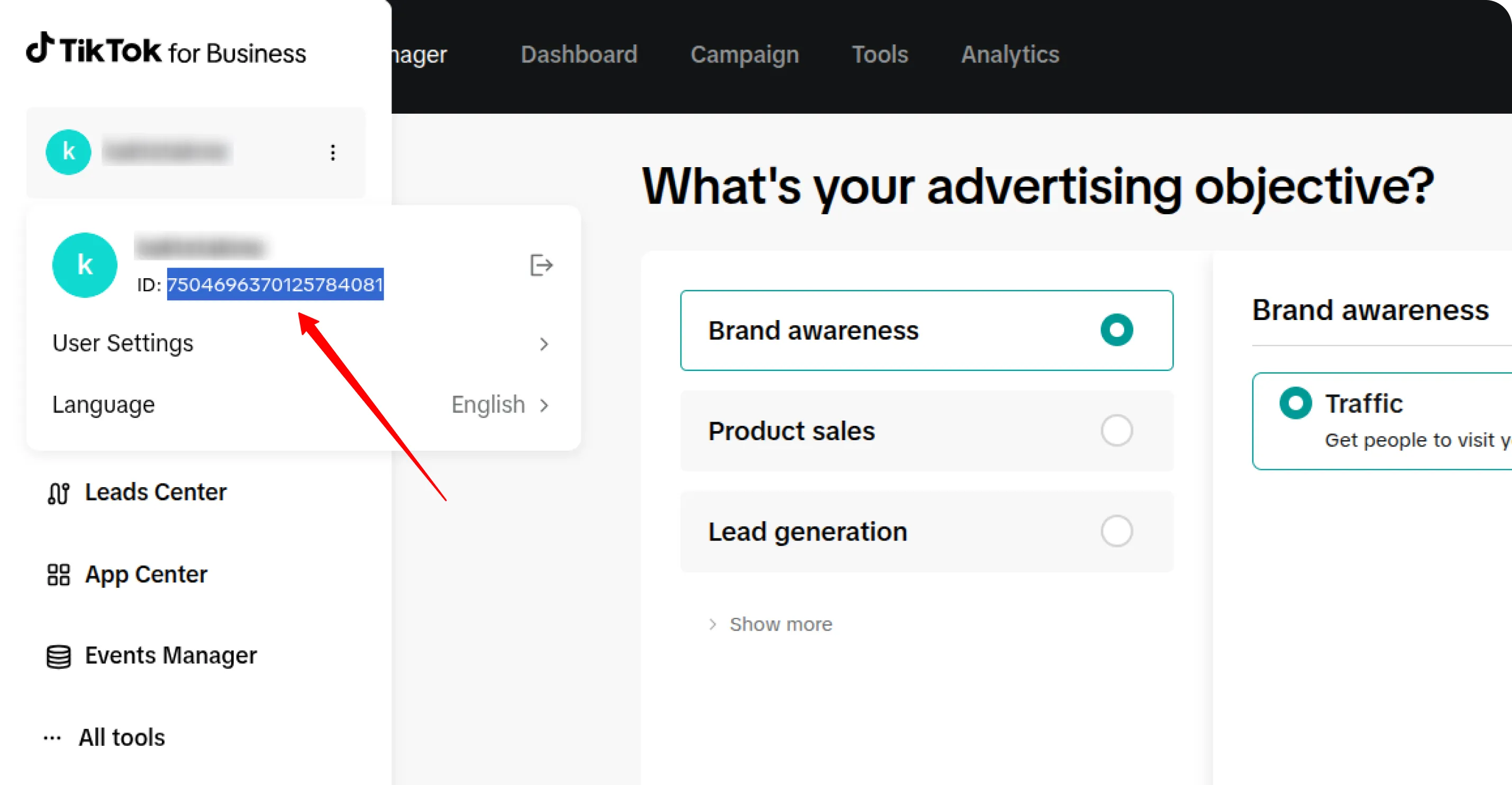This screenshot has height=785, width=1512.
Task: Expand the Show more objectives list
Action: coord(780,624)
